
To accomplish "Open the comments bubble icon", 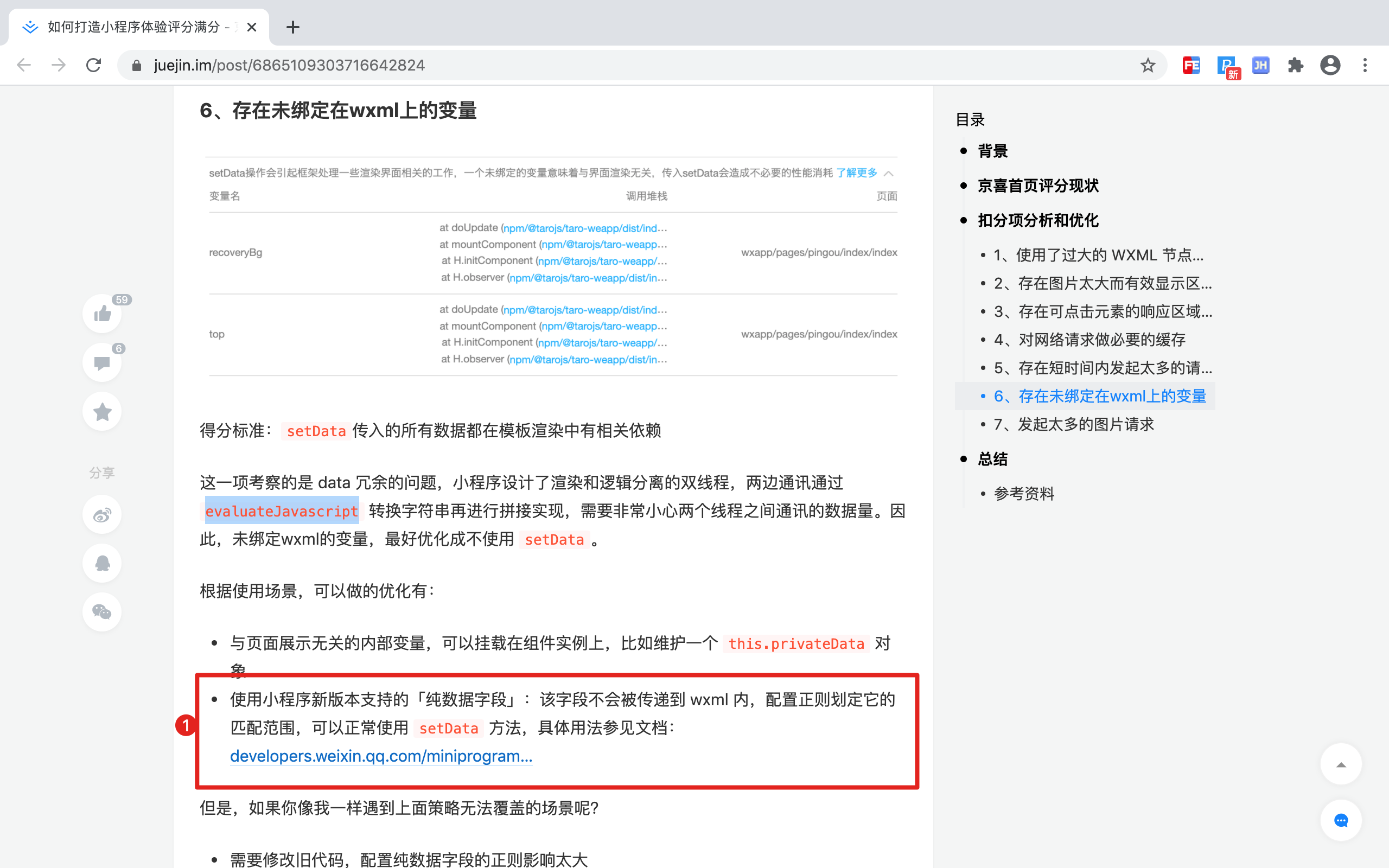I will 102,363.
